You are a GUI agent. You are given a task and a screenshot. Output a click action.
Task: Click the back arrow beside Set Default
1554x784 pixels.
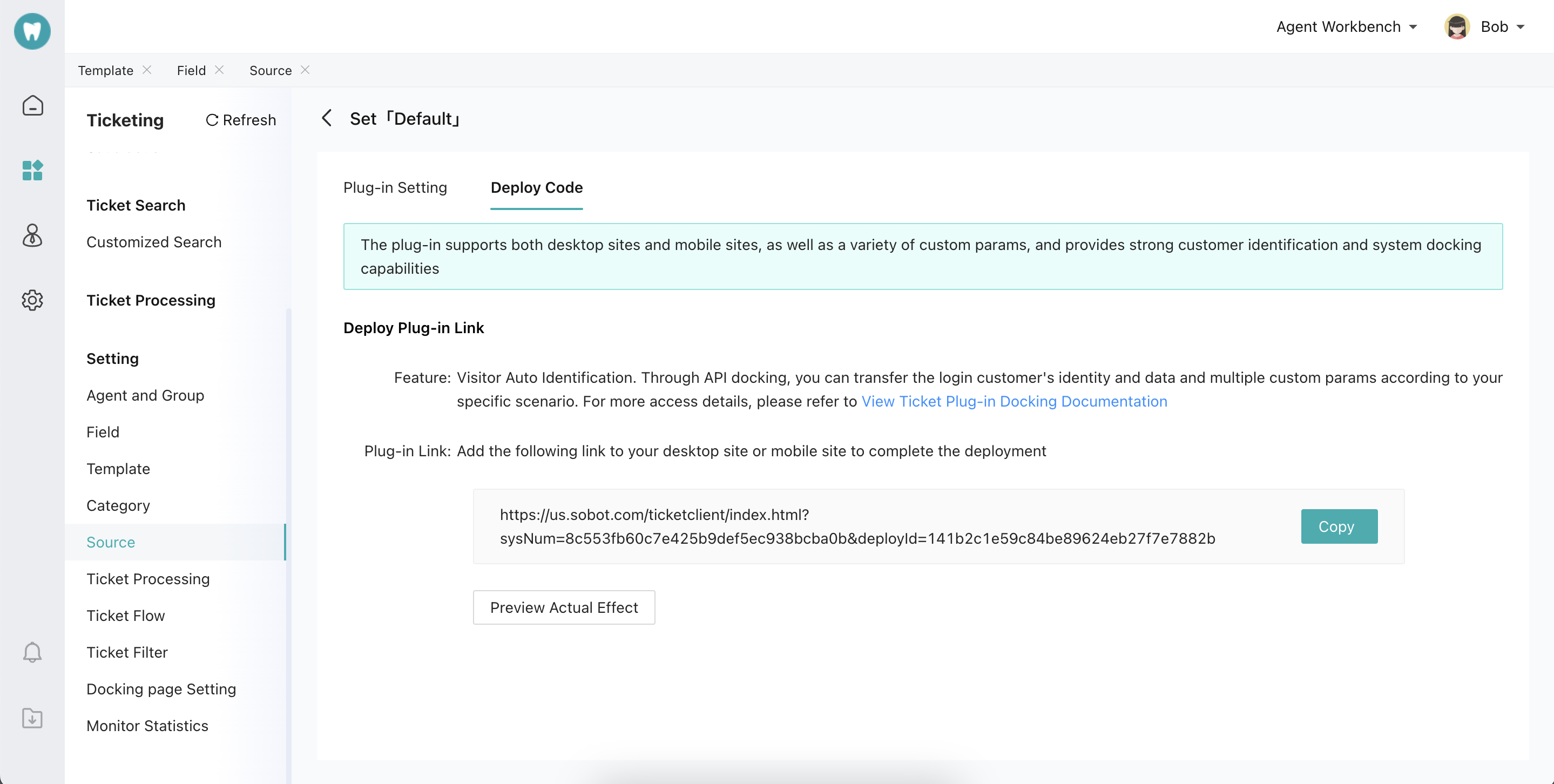pos(327,118)
